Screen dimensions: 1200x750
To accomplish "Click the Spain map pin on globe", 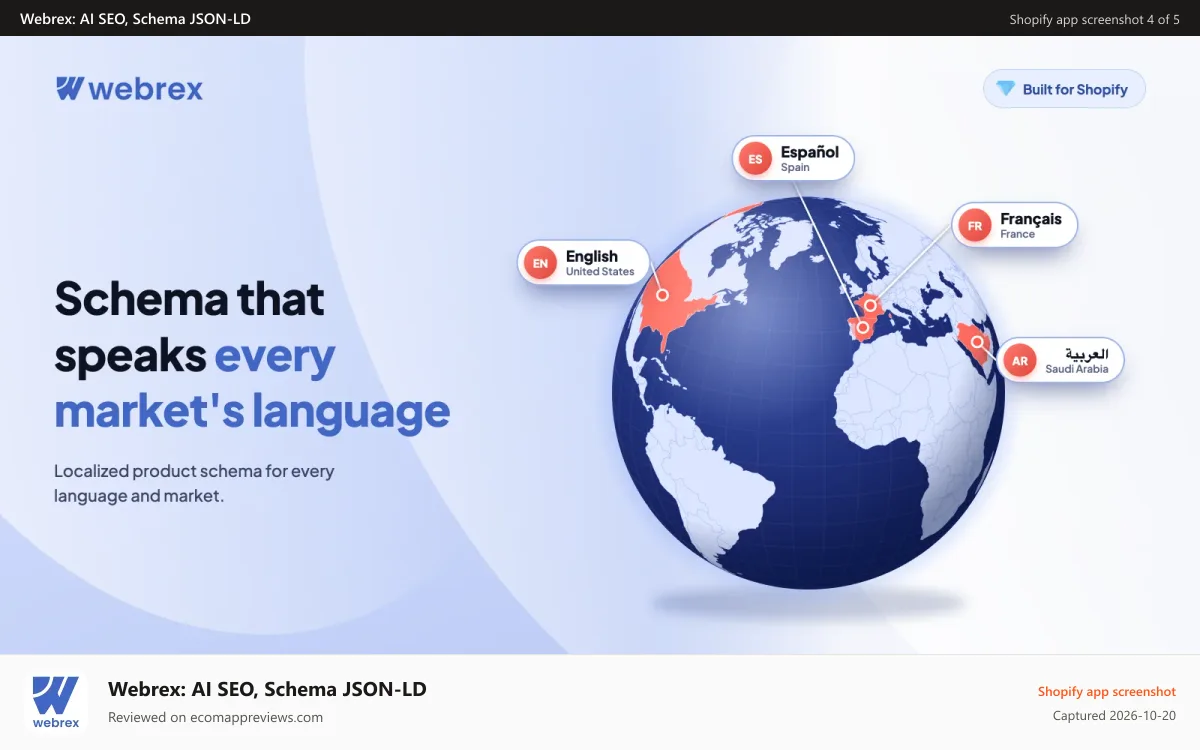I will (862, 327).
